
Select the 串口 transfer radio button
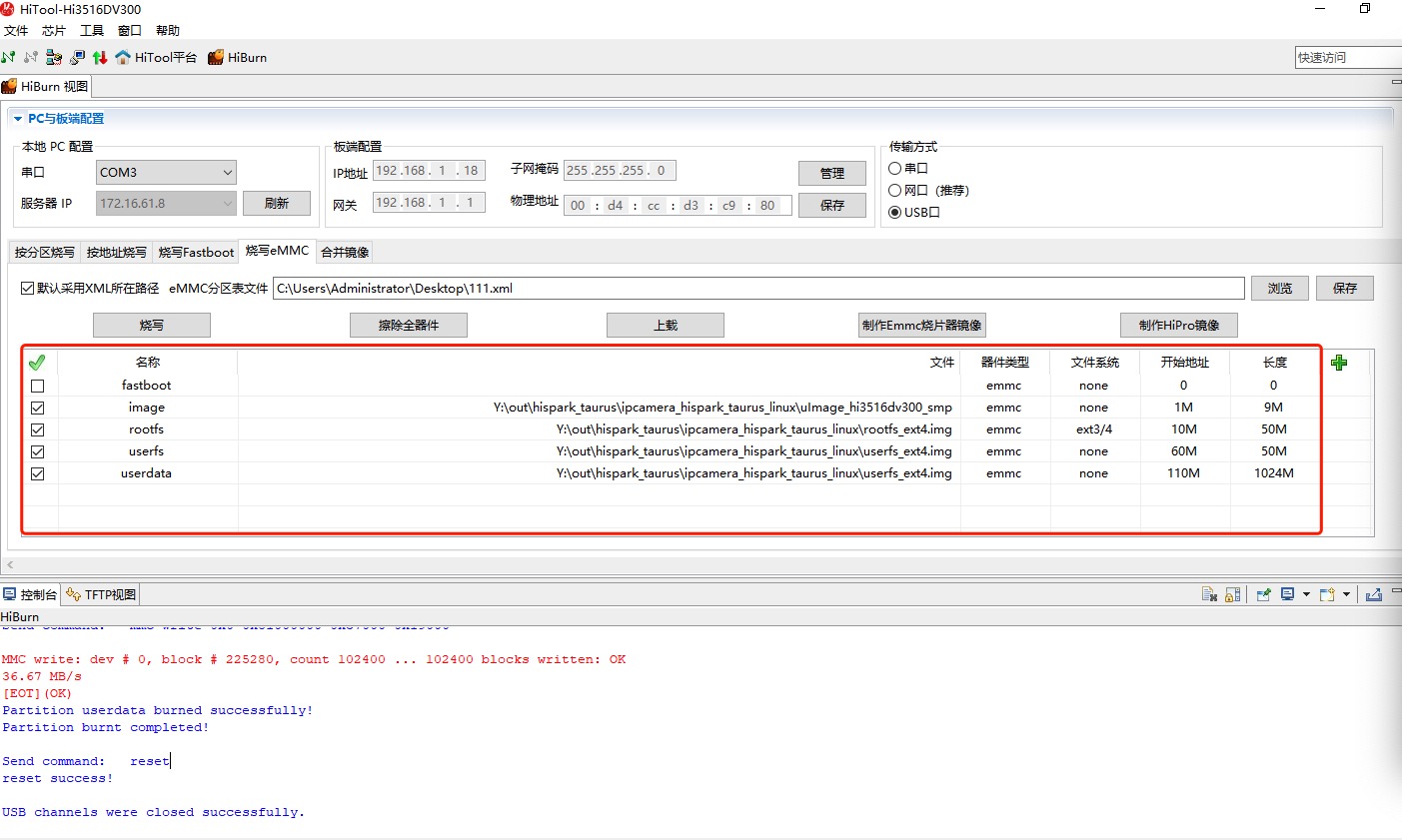(x=895, y=168)
